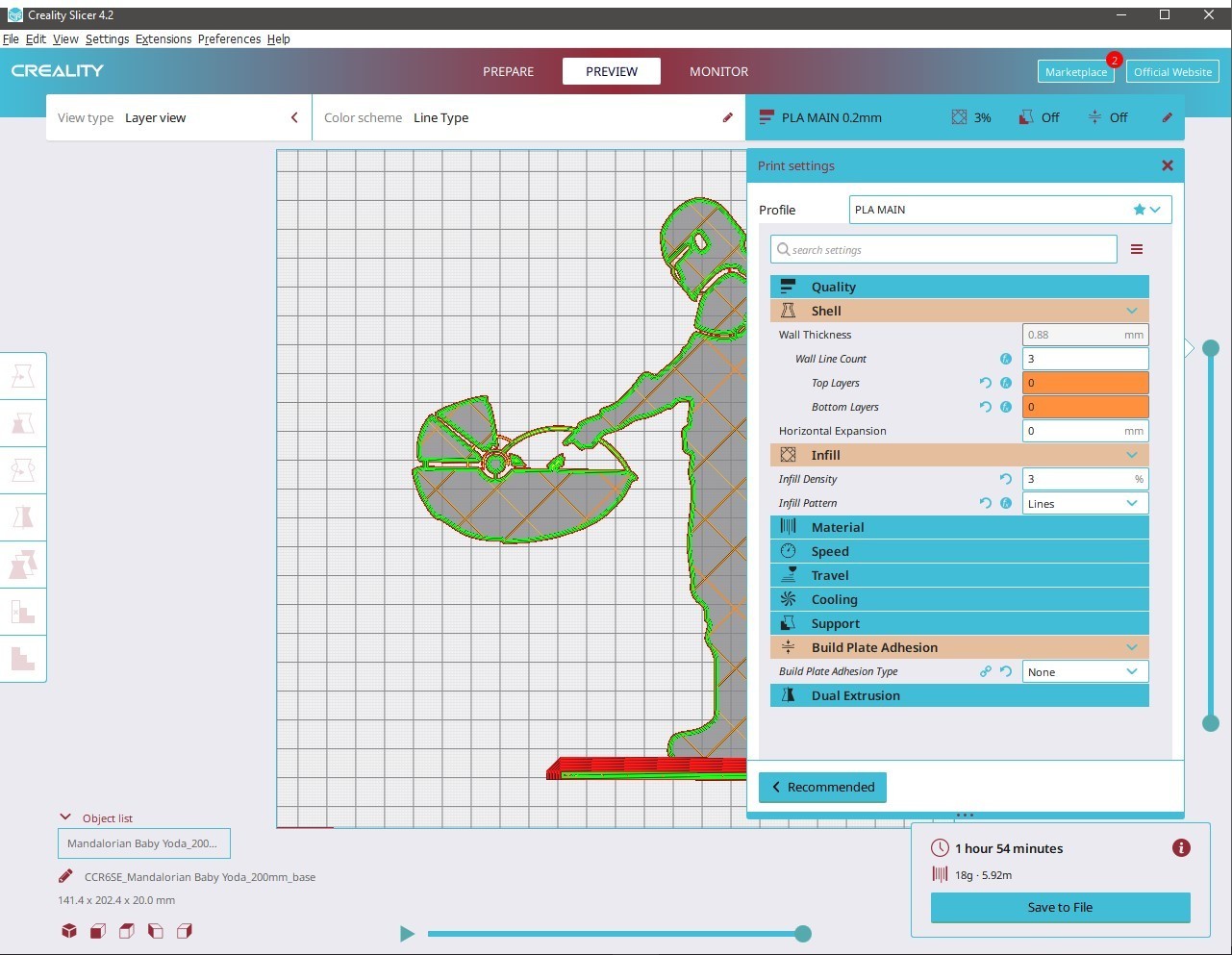Collapse the Infill settings category
The image size is (1232, 955).
click(x=960, y=455)
